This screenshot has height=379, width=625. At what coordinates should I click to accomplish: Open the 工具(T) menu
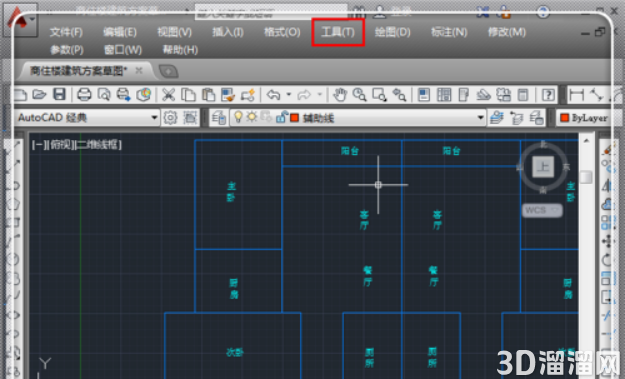(338, 32)
